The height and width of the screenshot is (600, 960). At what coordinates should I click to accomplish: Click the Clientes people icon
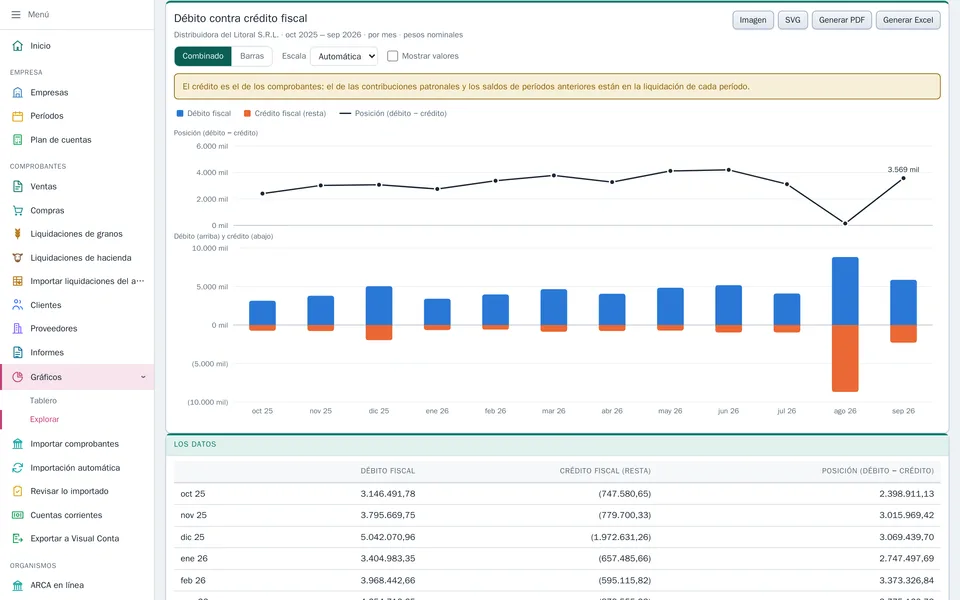point(18,305)
